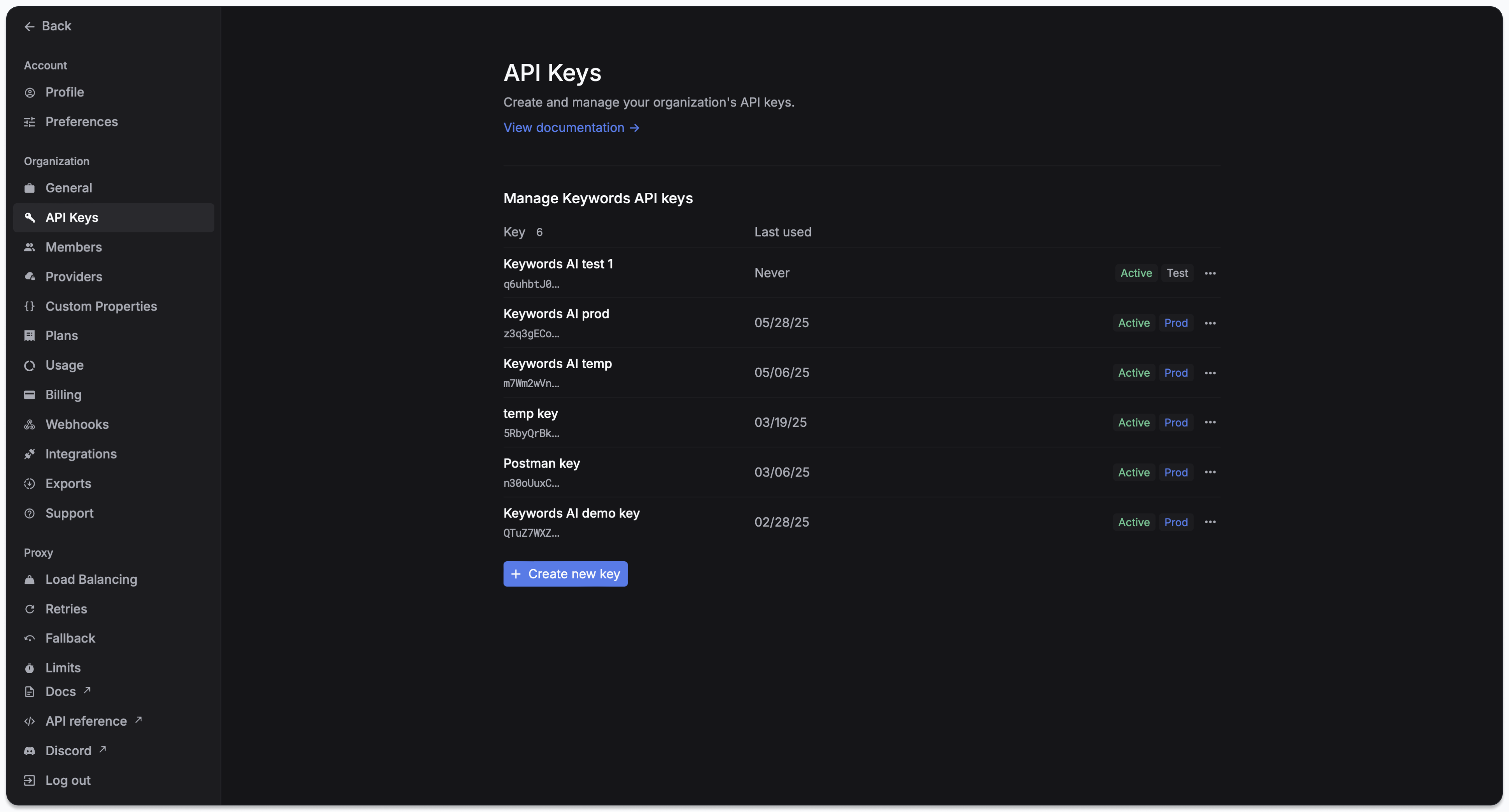The height and width of the screenshot is (812, 1509).
Task: Open the View documentation link
Action: pyautogui.click(x=571, y=127)
